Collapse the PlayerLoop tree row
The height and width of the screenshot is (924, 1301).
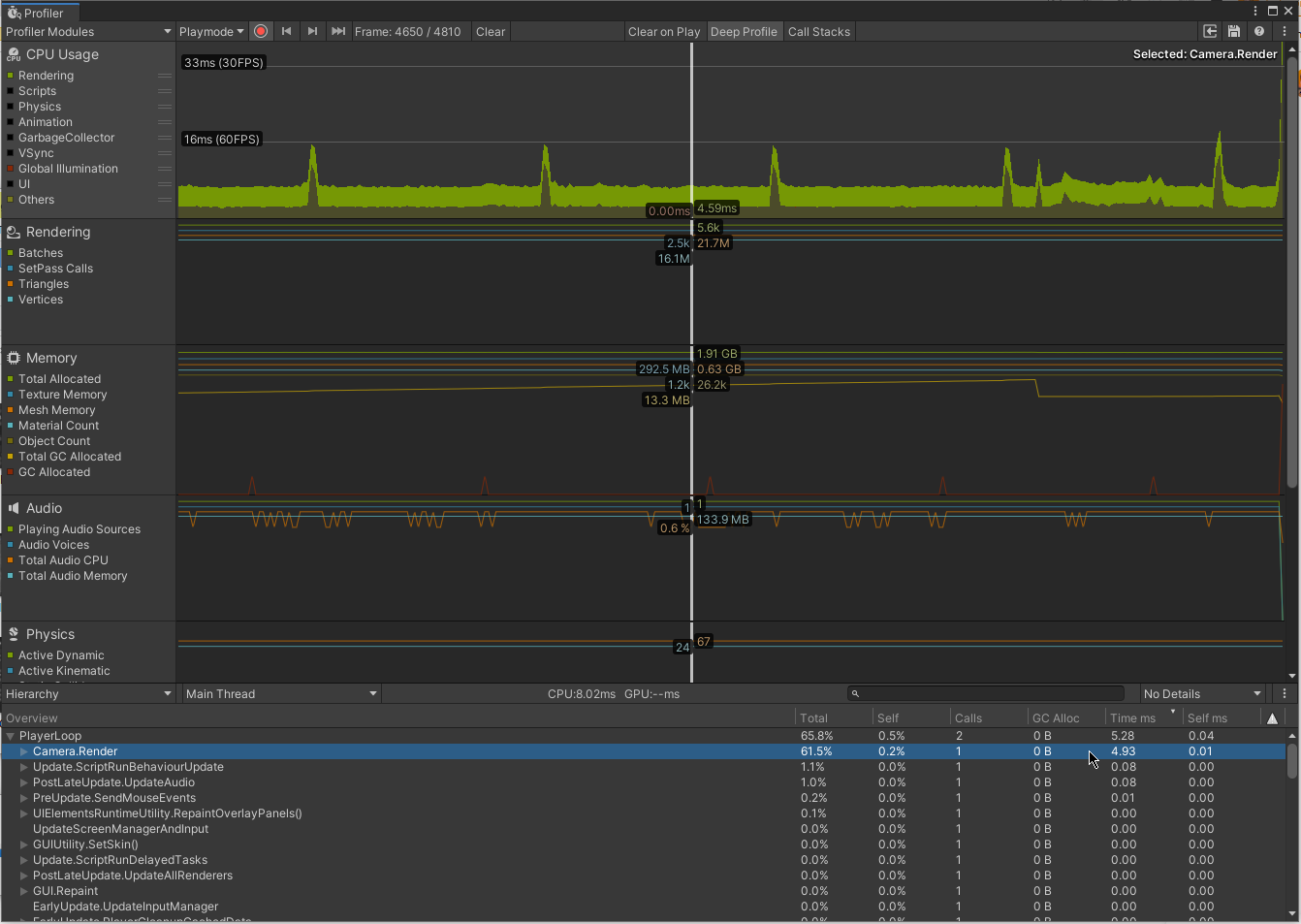11,736
